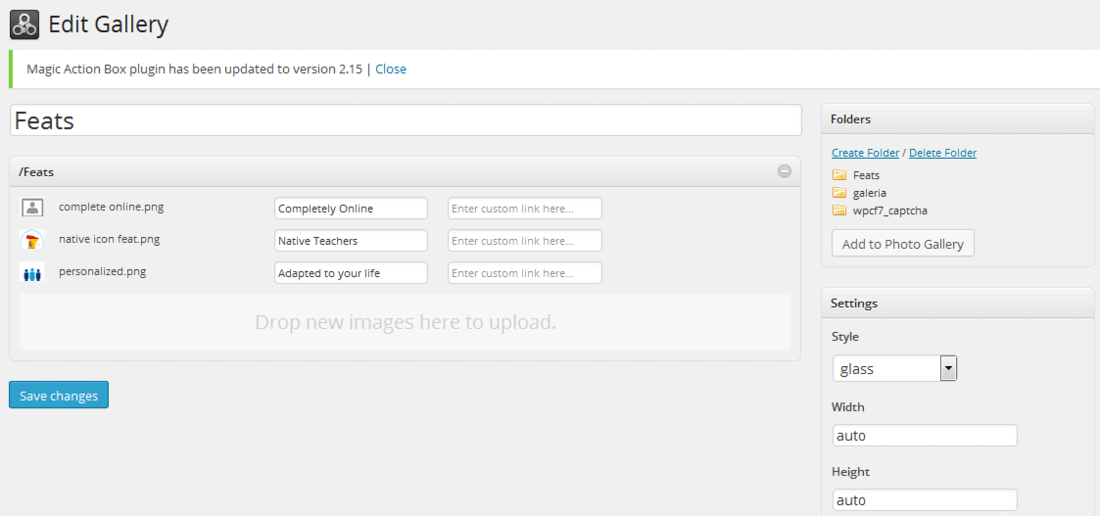Screen dimensions: 1100x516
Task: Click the Save changes button
Action: [59, 395]
